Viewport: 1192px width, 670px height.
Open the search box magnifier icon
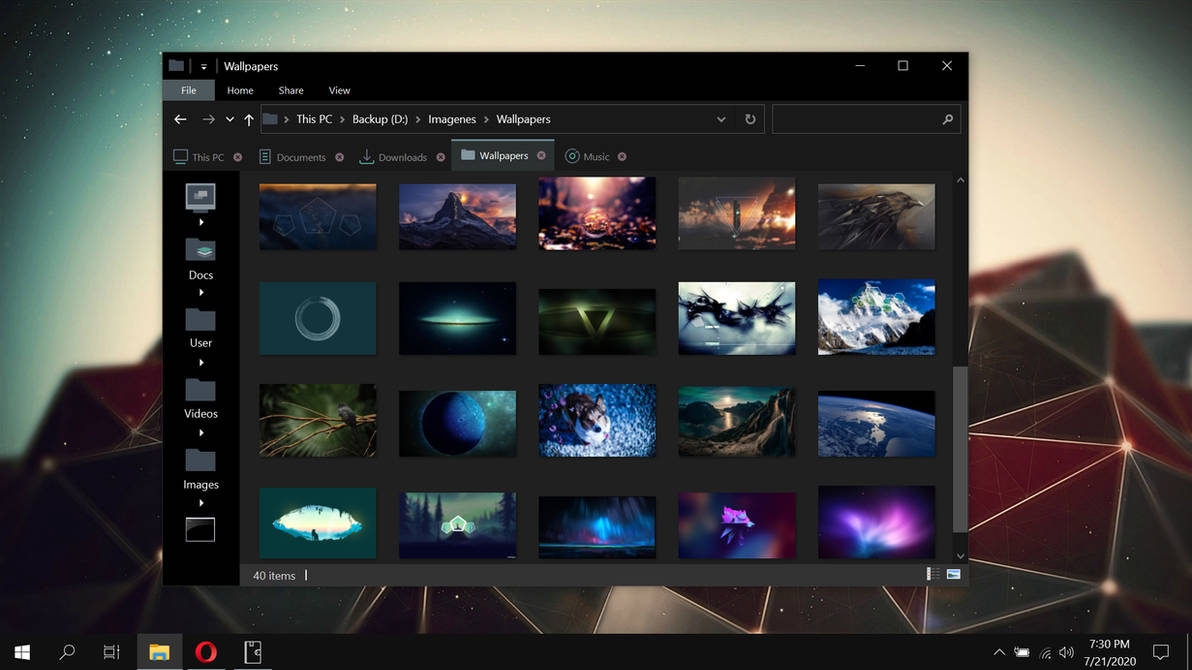coord(946,119)
